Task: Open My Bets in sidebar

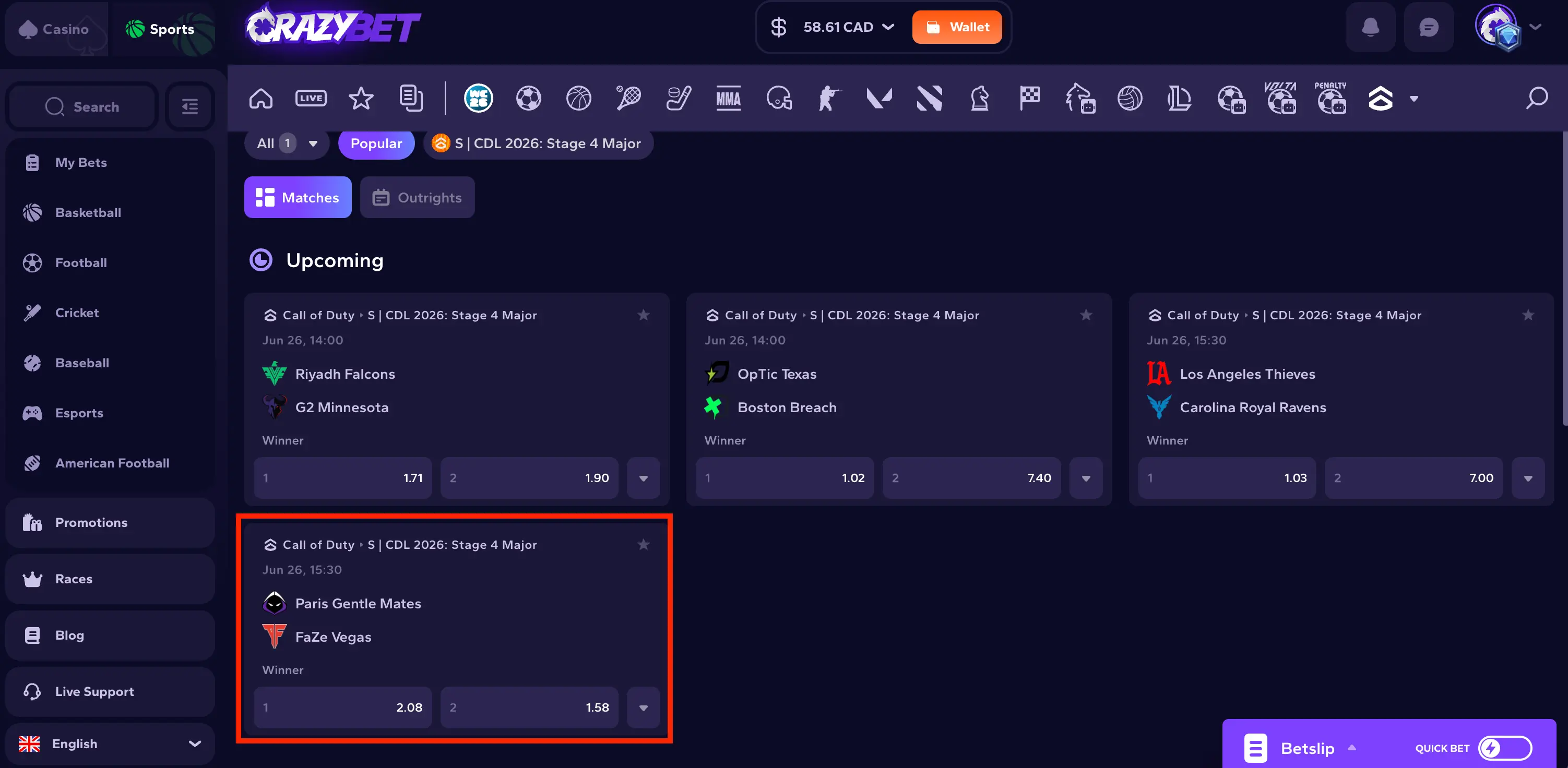Action: pos(110,162)
